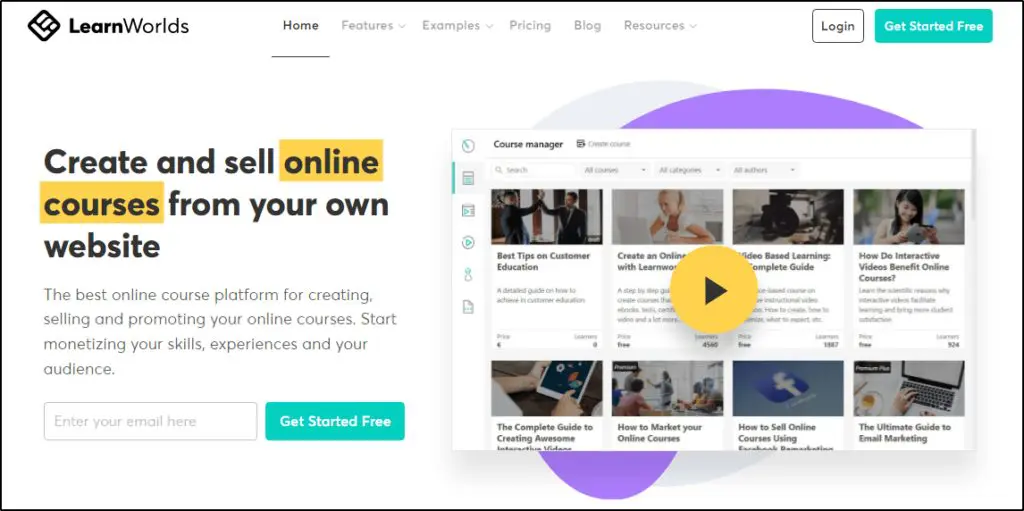Open Best Tips on Customer Education thumbnail

click(547, 217)
